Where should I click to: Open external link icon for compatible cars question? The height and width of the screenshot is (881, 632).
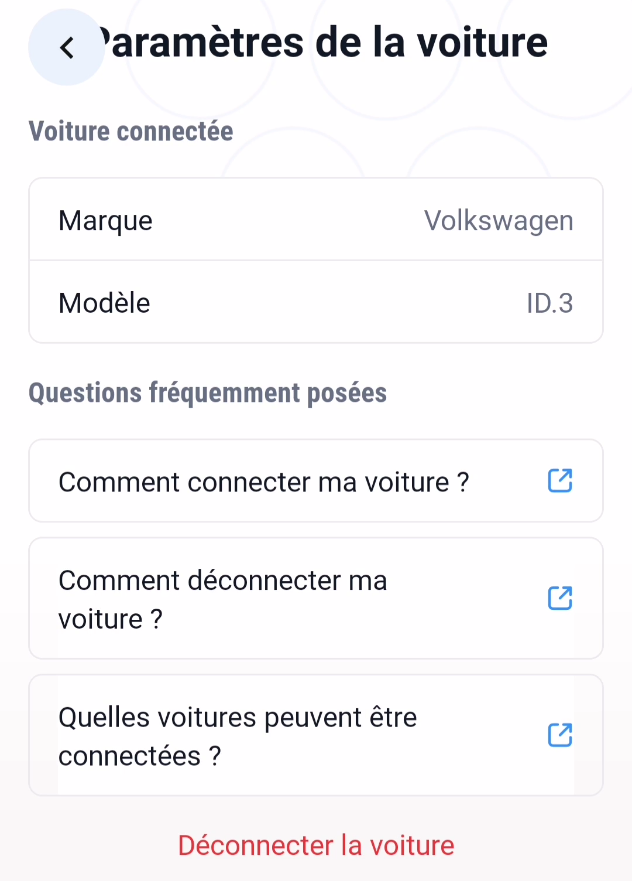(560, 735)
